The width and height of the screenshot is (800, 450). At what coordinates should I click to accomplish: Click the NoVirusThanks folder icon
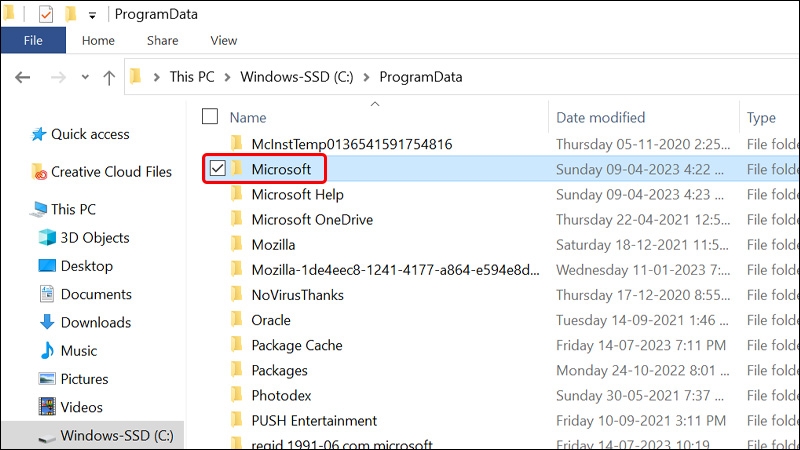237,294
